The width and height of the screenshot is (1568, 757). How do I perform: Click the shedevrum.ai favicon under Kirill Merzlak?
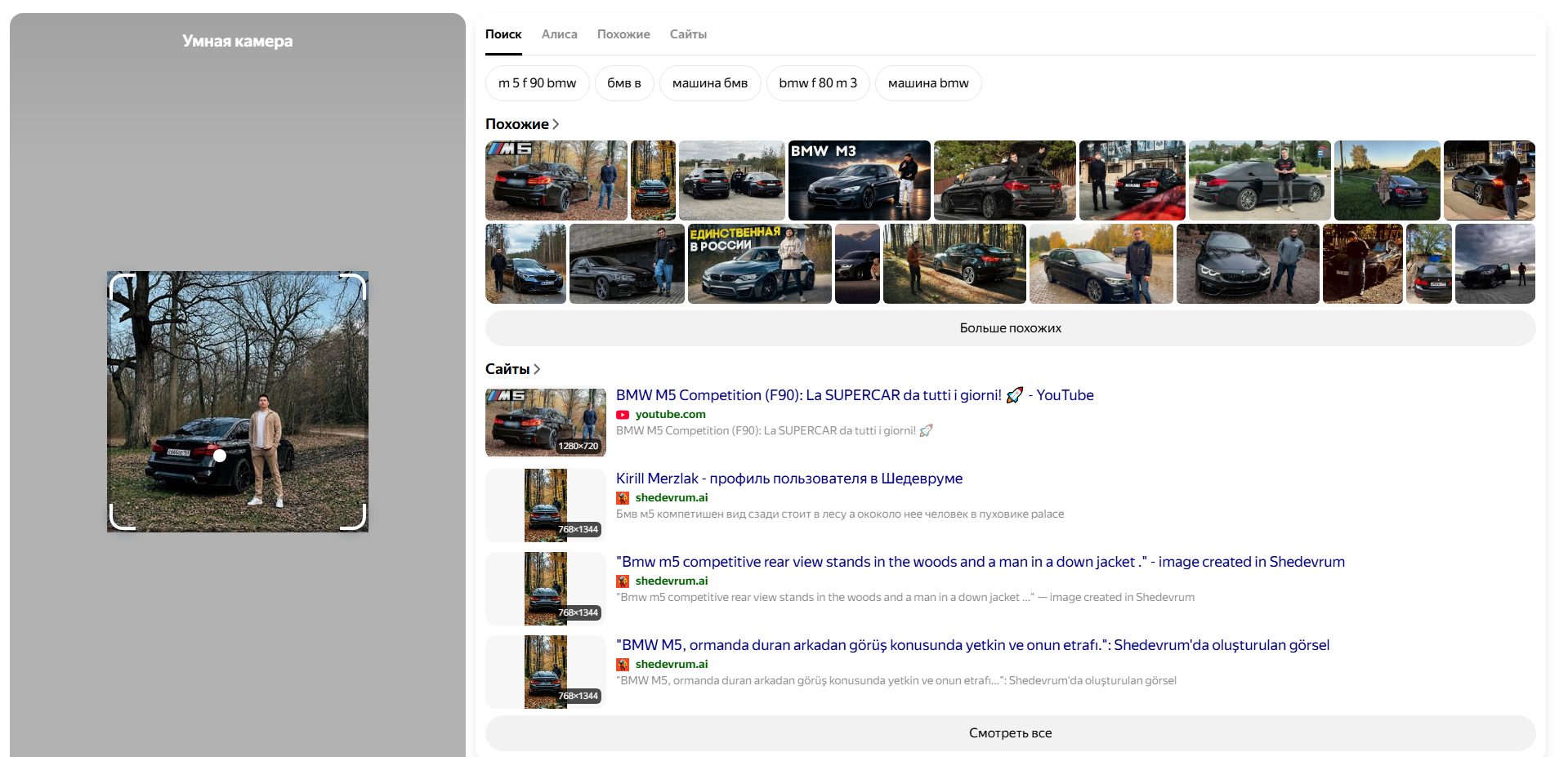click(623, 498)
